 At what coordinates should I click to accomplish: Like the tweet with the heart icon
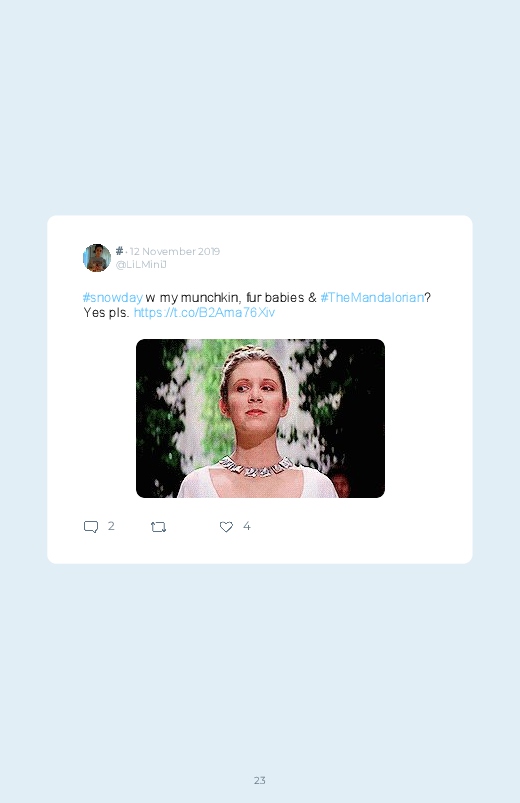pyautogui.click(x=226, y=526)
